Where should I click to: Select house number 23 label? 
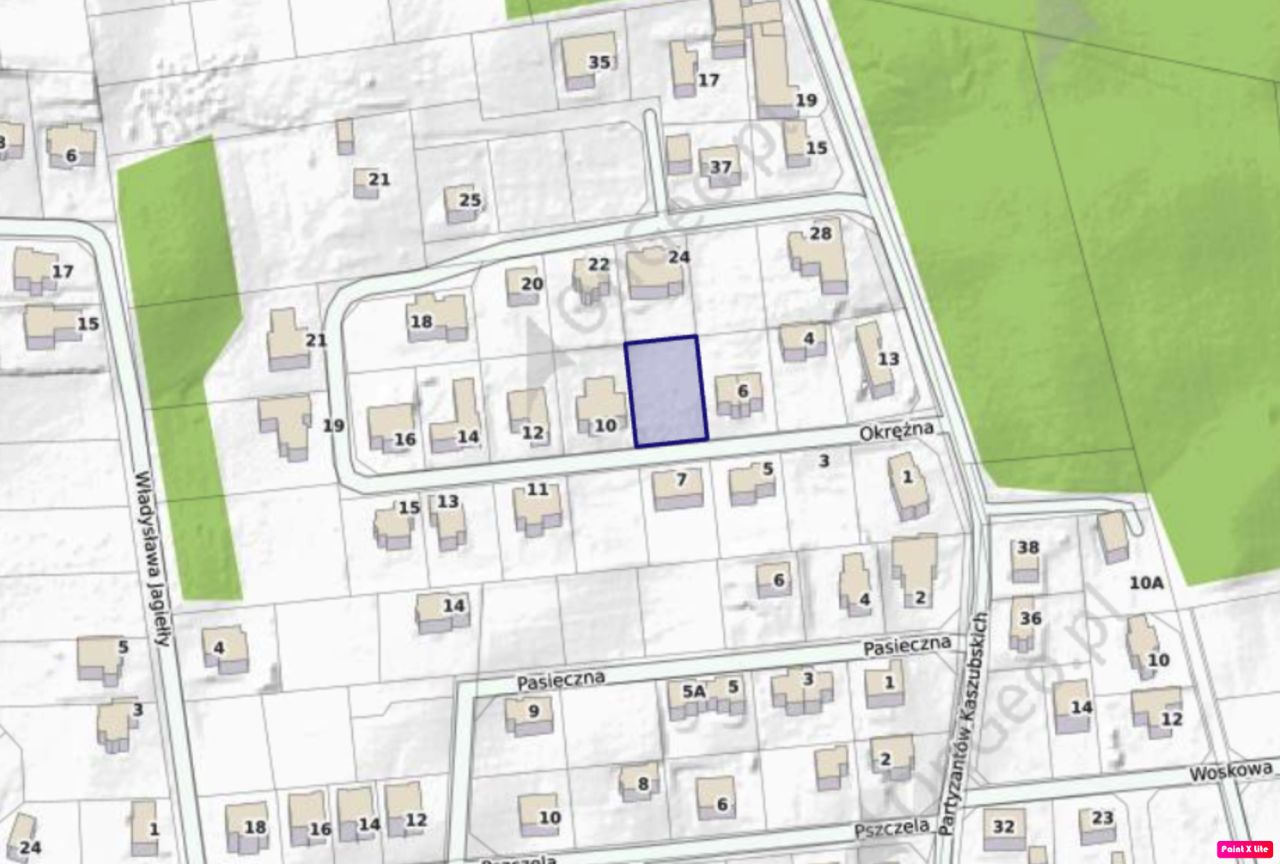coord(1102,818)
